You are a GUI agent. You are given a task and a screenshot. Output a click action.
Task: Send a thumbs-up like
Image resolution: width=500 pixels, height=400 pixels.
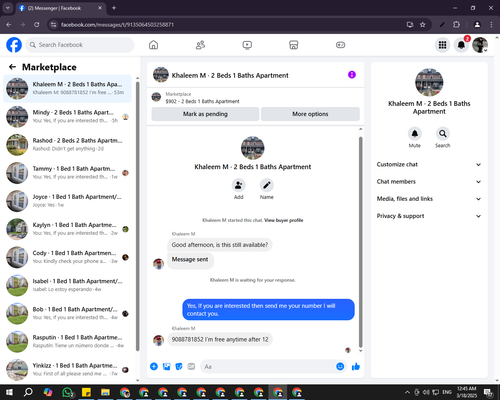tap(356, 367)
